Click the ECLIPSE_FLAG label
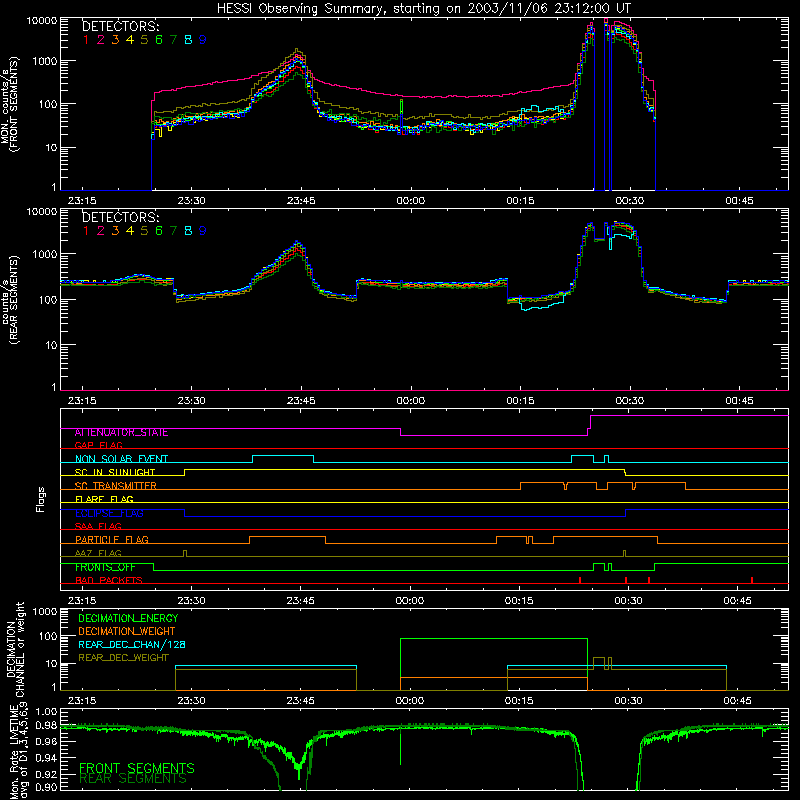This screenshot has width=800, height=800. tap(109, 513)
